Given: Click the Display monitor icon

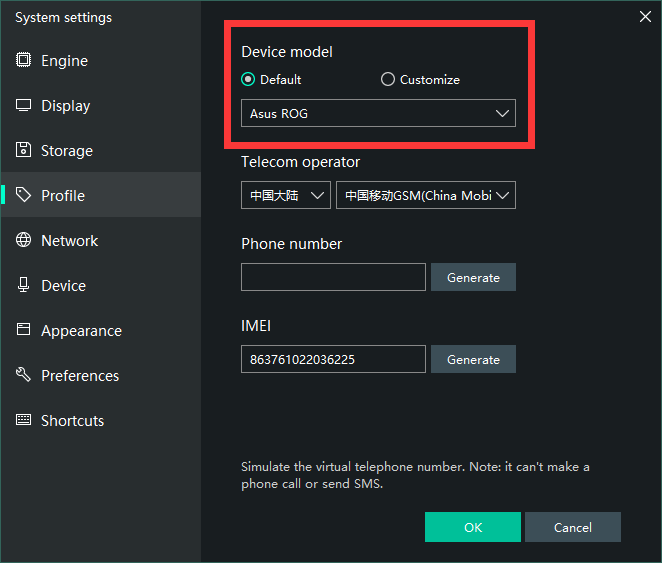Looking at the screenshot, I should coord(24,105).
